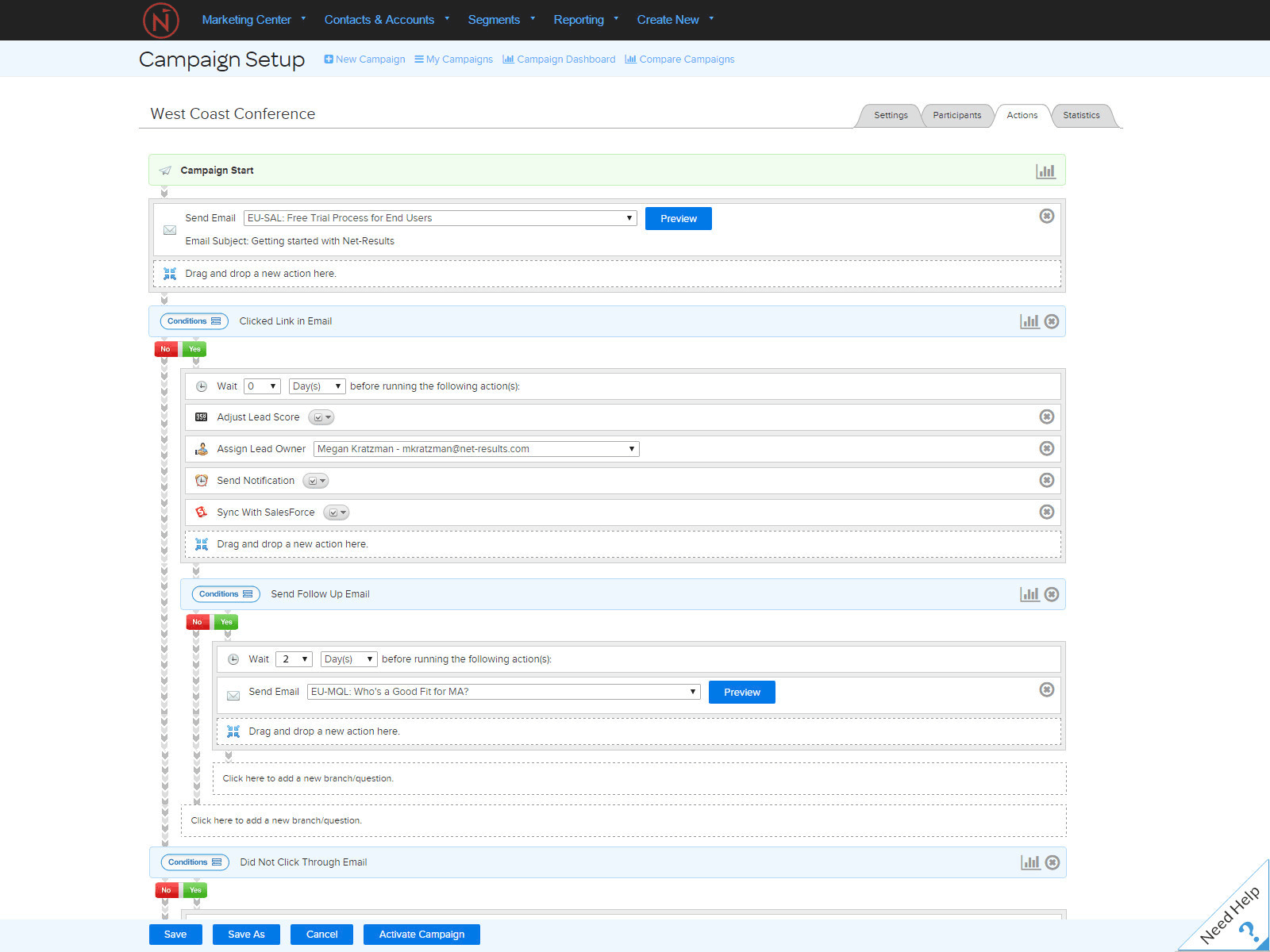Screen dimensions: 1270x952
Task: Open statistics chart icon for Campaign Start
Action: (x=1045, y=171)
